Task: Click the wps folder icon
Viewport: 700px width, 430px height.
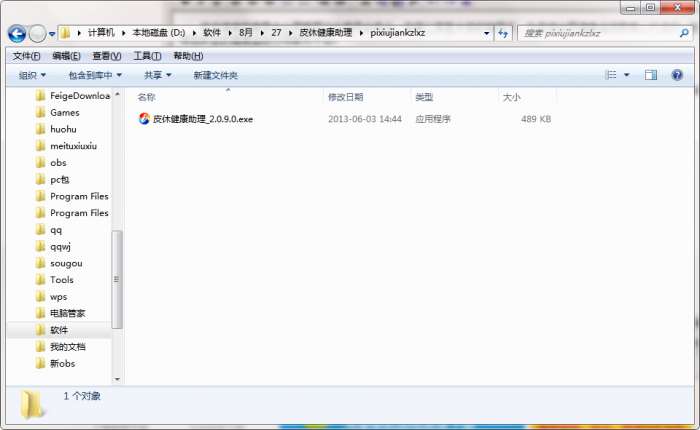Action: point(41,296)
